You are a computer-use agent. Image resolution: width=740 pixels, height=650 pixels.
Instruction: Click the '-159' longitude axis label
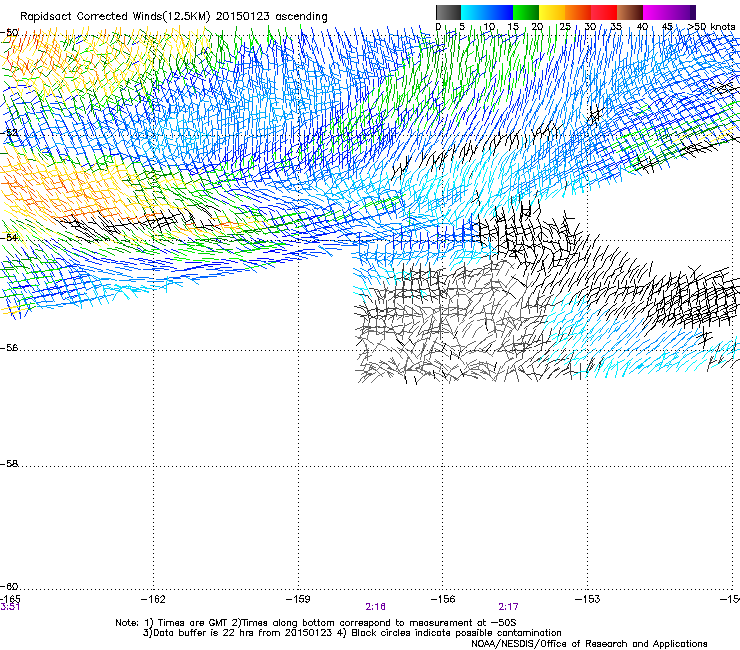[x=298, y=599]
